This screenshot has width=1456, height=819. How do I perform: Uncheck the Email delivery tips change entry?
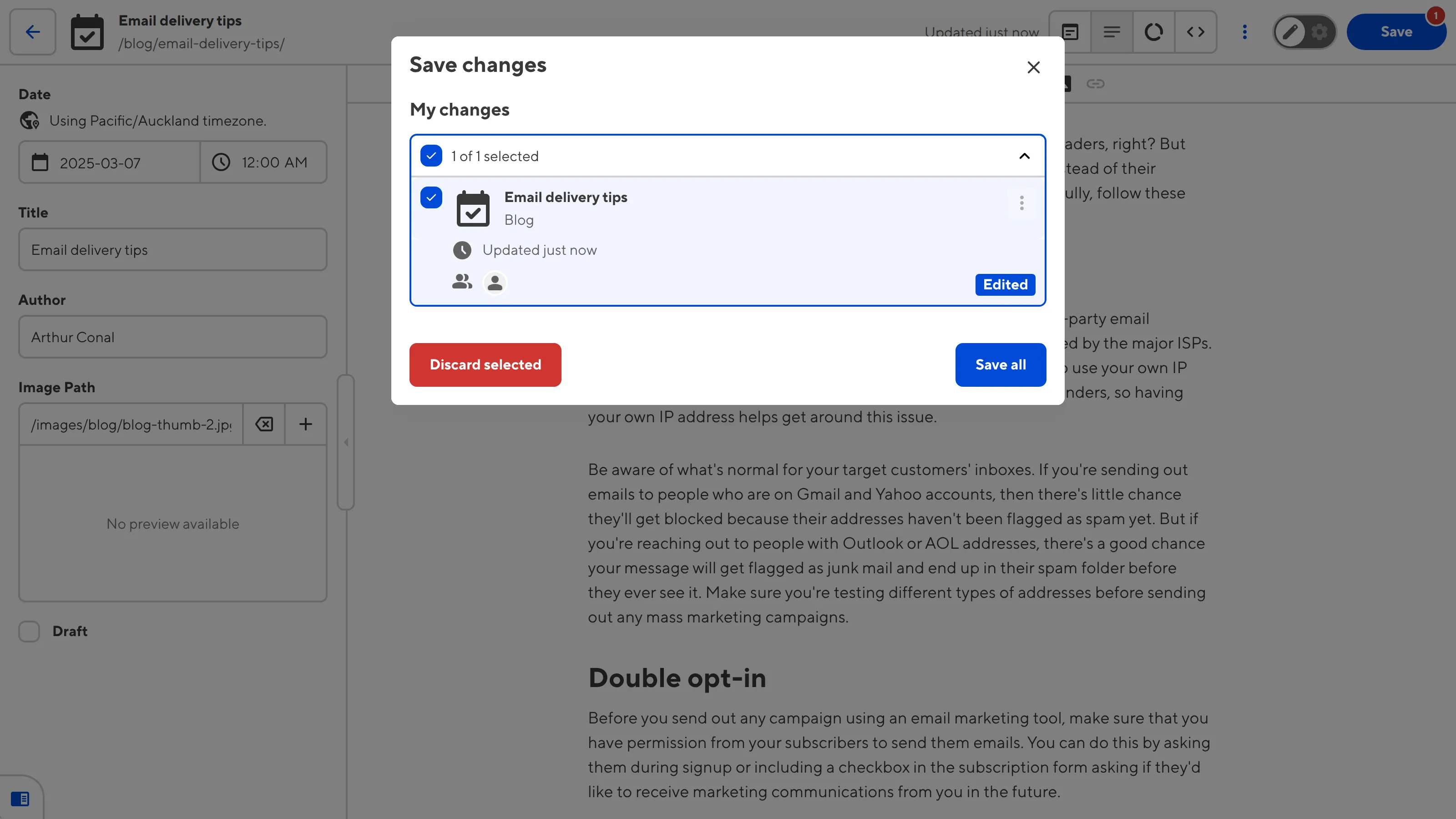(x=431, y=198)
